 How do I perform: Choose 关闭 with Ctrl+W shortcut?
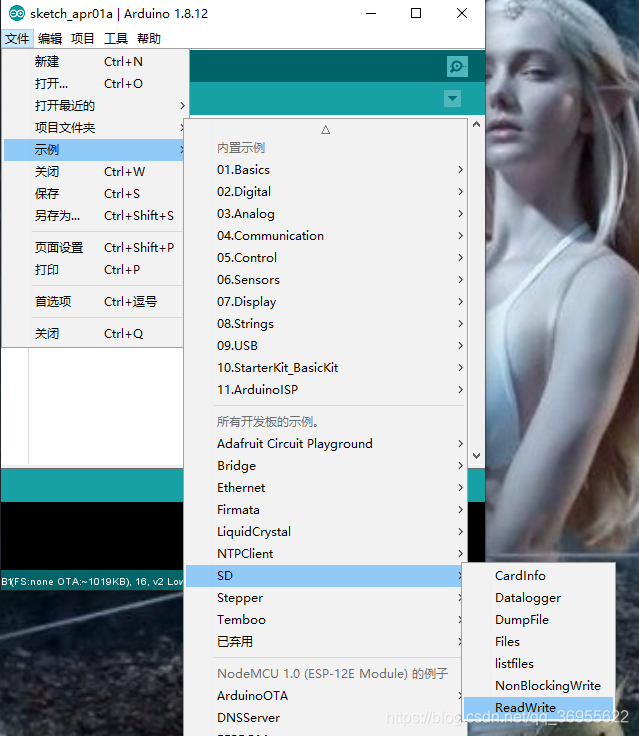(94, 172)
